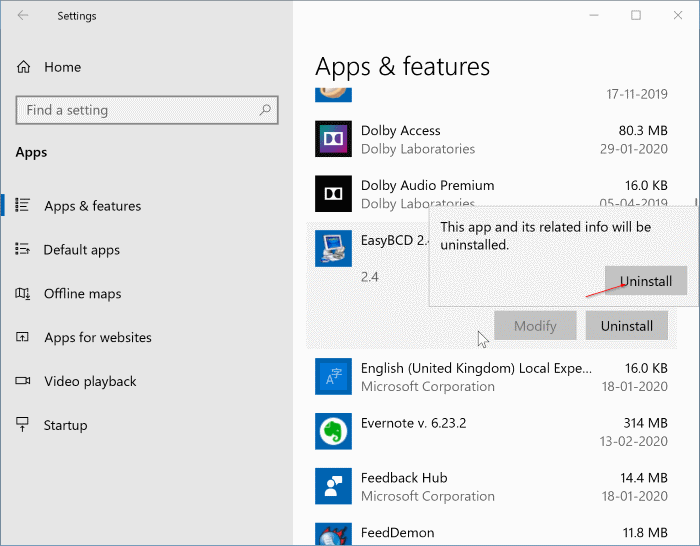The image size is (700, 546).
Task: Click Dolby Laboratories under Dolby Access
Action: click(x=418, y=149)
